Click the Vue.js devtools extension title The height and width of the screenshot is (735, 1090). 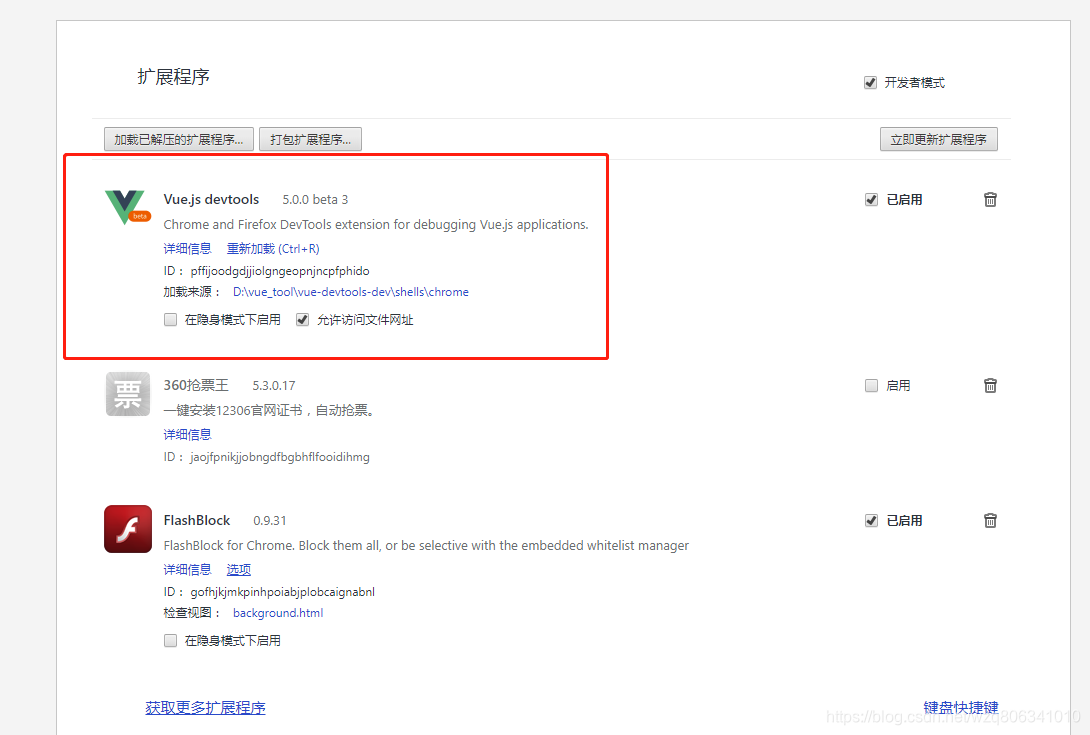coord(211,200)
